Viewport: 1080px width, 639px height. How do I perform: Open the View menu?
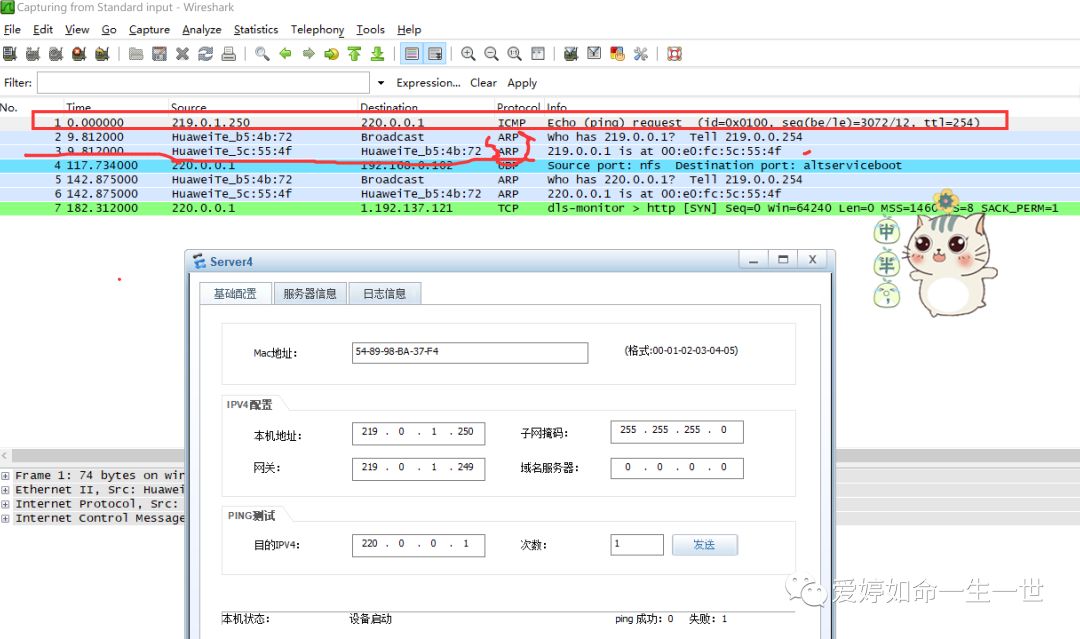click(x=77, y=30)
